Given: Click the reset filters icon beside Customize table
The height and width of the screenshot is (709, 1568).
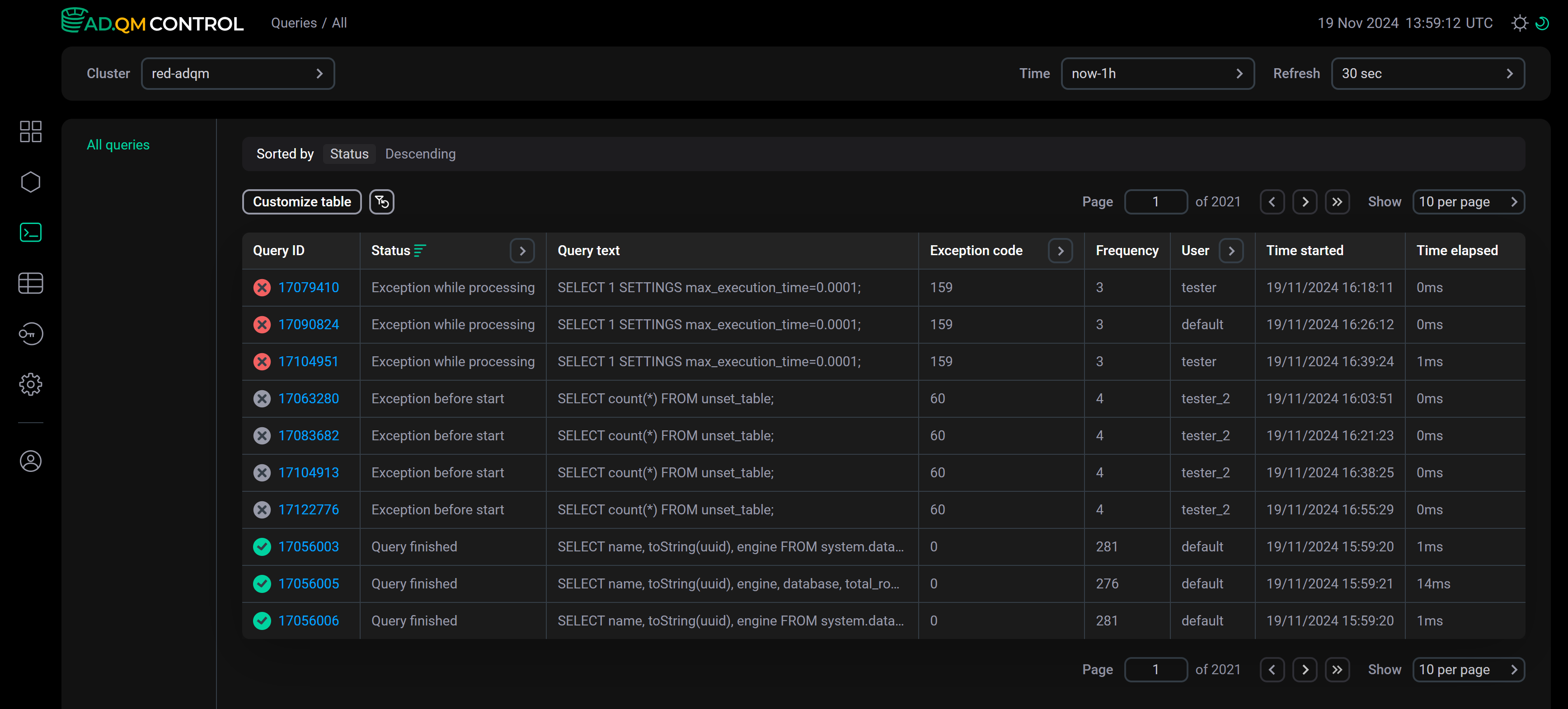Looking at the screenshot, I should (382, 202).
